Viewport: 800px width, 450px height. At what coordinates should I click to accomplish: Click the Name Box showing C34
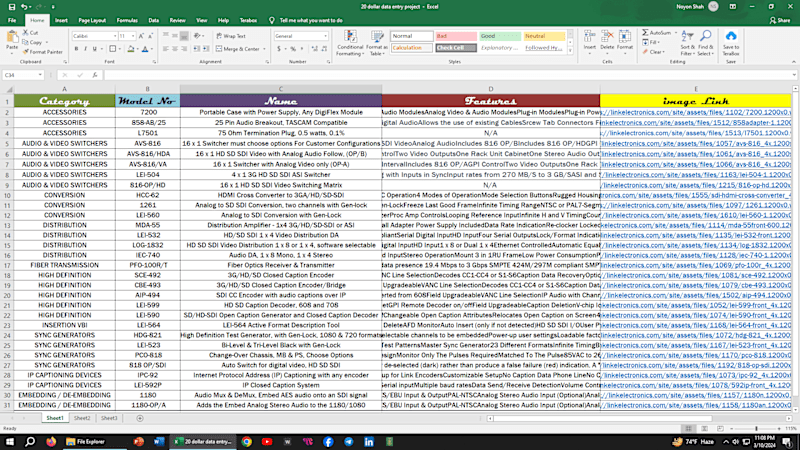click(23, 75)
